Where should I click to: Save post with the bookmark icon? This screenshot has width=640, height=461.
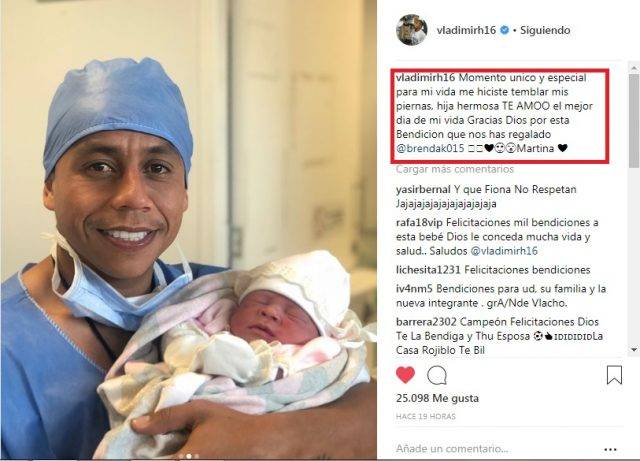[614, 375]
